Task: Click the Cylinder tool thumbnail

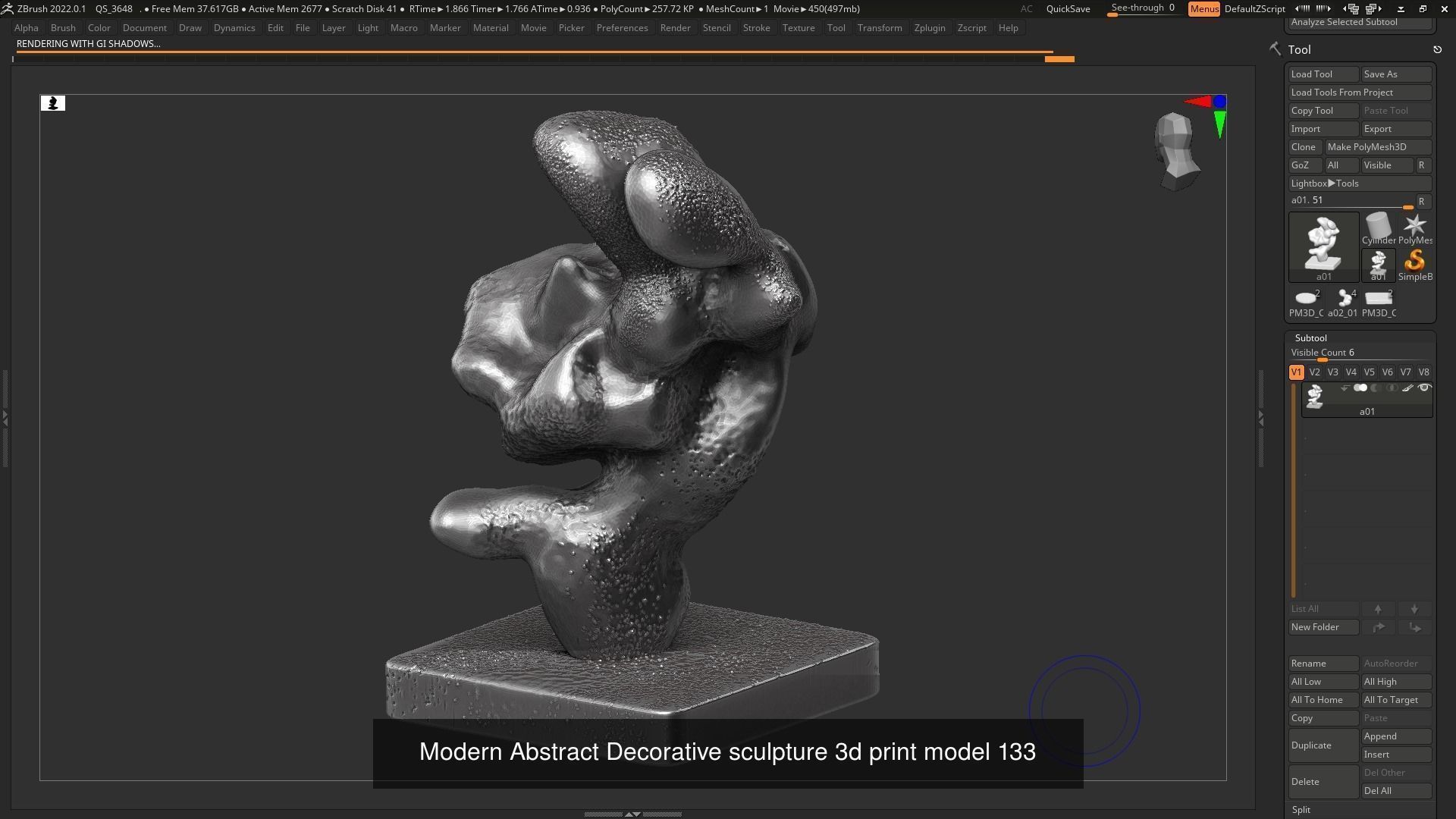Action: 1379,228
